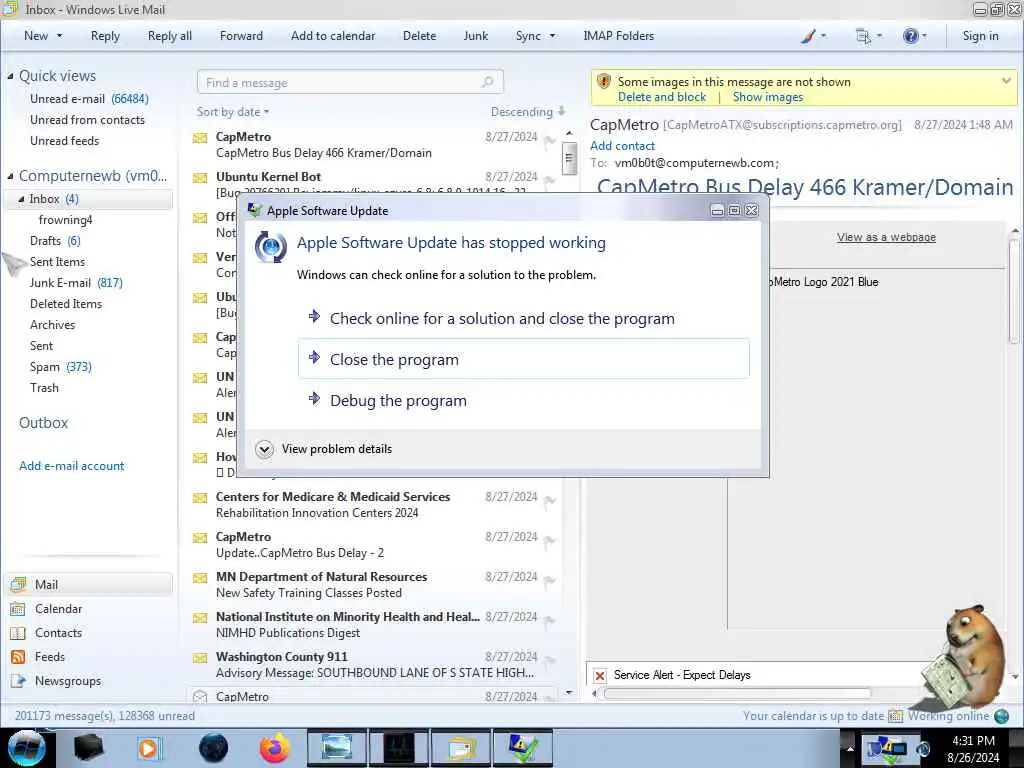
Task: Choose Close the program option
Action: click(x=524, y=359)
